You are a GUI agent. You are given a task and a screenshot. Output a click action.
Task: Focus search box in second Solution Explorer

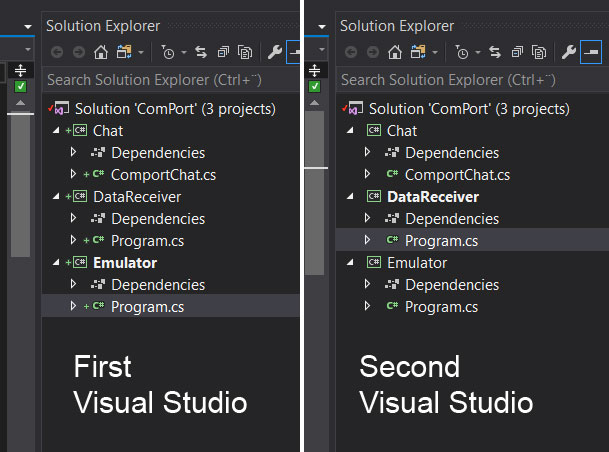click(472, 80)
